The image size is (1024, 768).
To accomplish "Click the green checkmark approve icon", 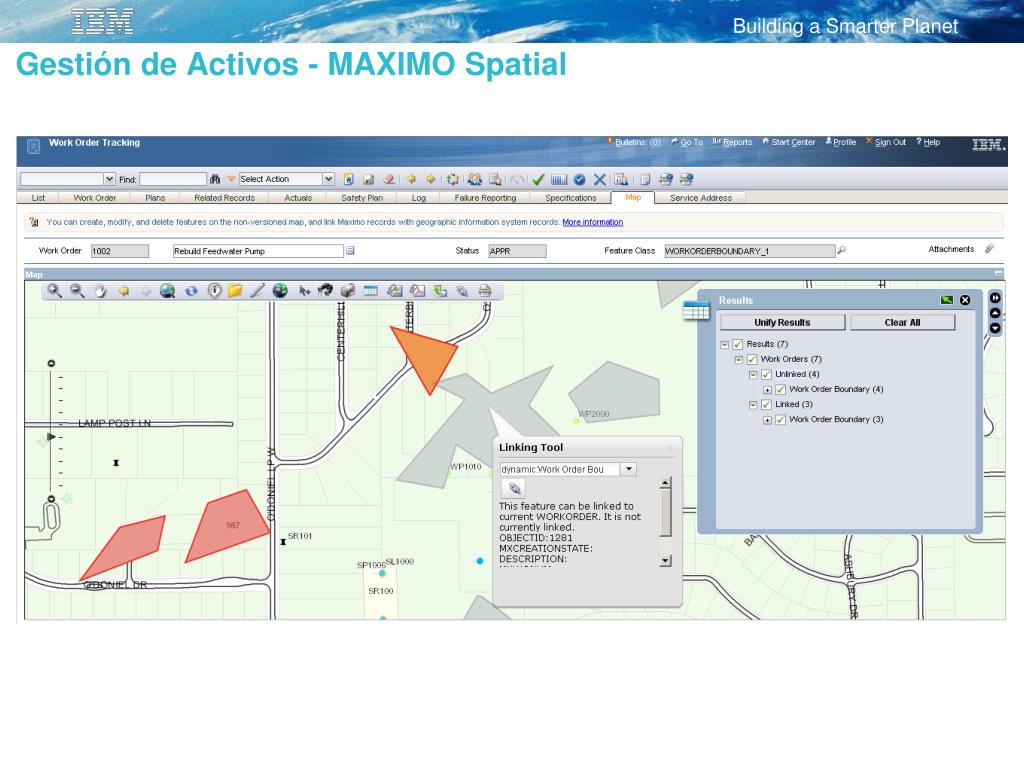I will [538, 179].
